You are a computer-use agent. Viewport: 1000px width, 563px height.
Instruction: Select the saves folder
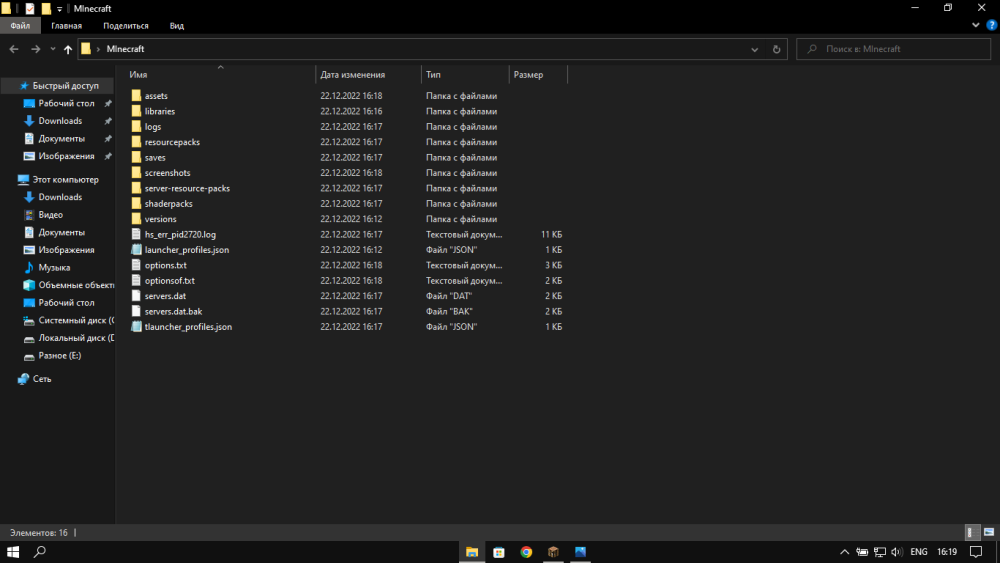(155, 157)
